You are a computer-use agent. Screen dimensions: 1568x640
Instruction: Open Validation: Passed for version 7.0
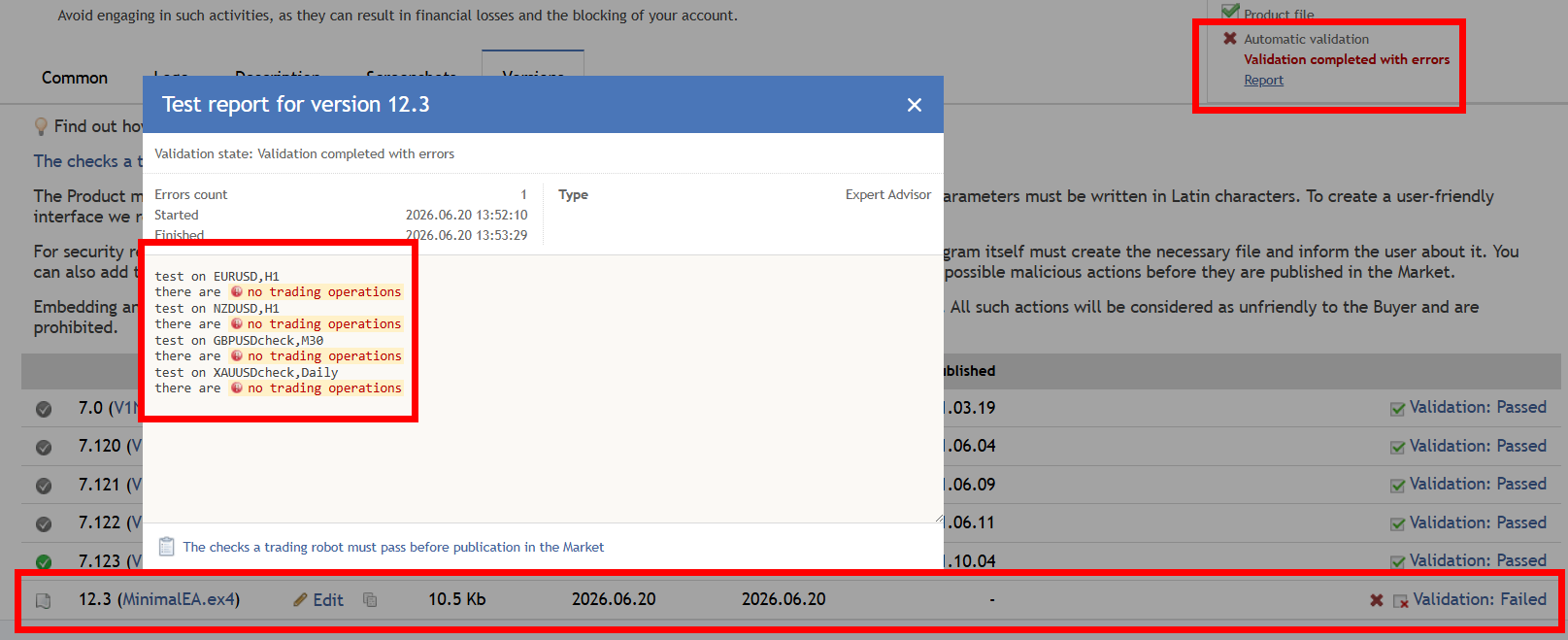[x=1478, y=407]
